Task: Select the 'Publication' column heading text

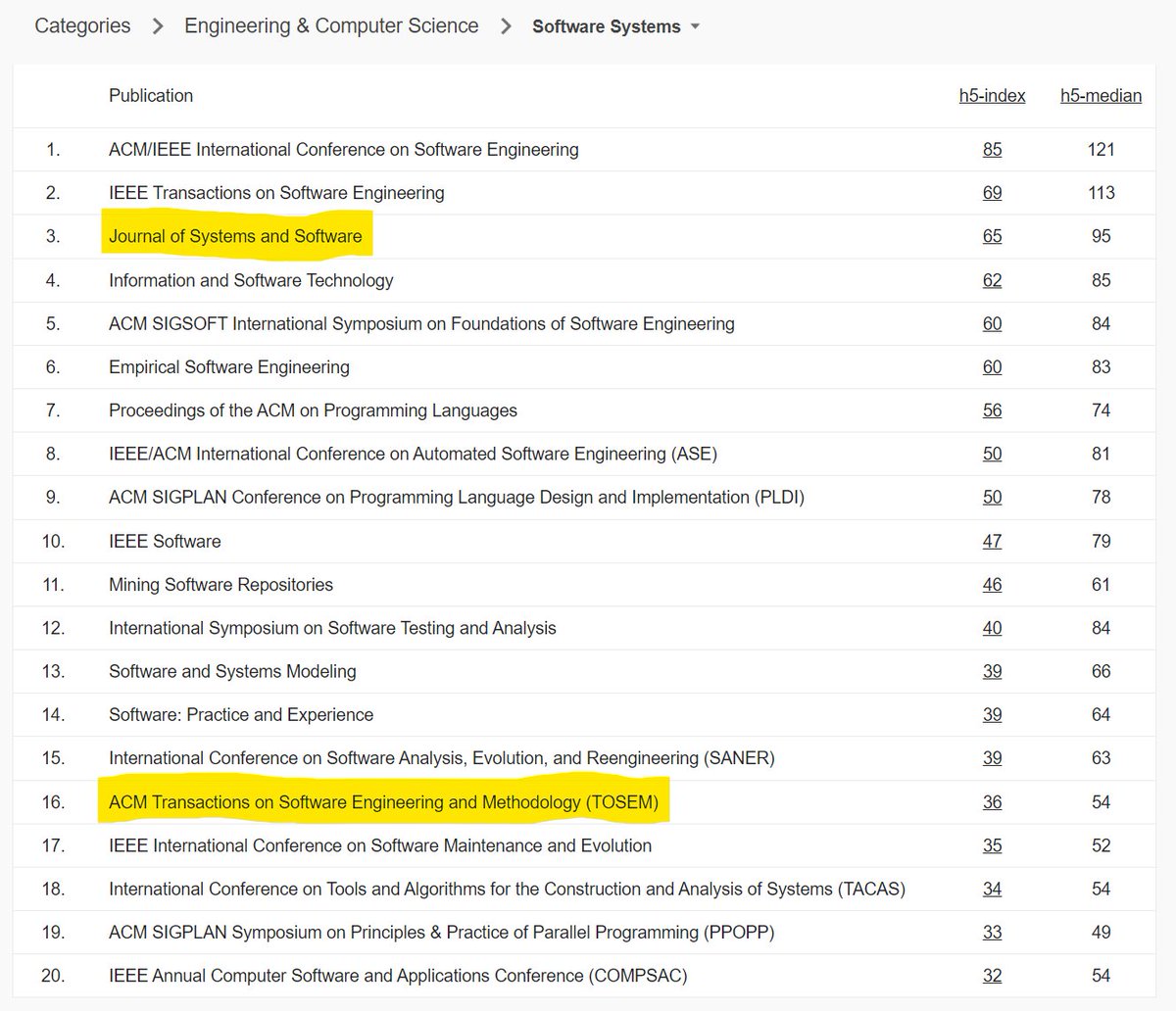Action: coord(151,96)
